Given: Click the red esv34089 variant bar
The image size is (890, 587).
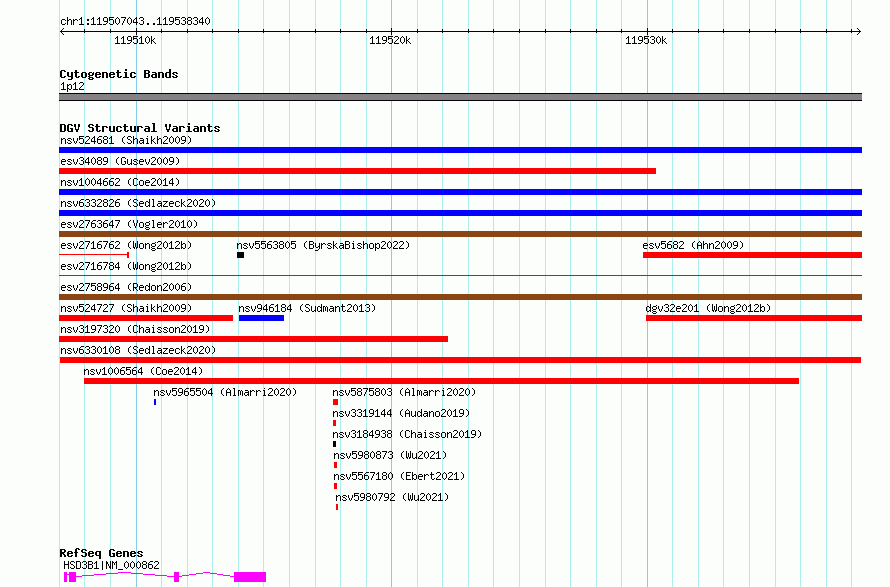Looking at the screenshot, I should [x=358, y=171].
